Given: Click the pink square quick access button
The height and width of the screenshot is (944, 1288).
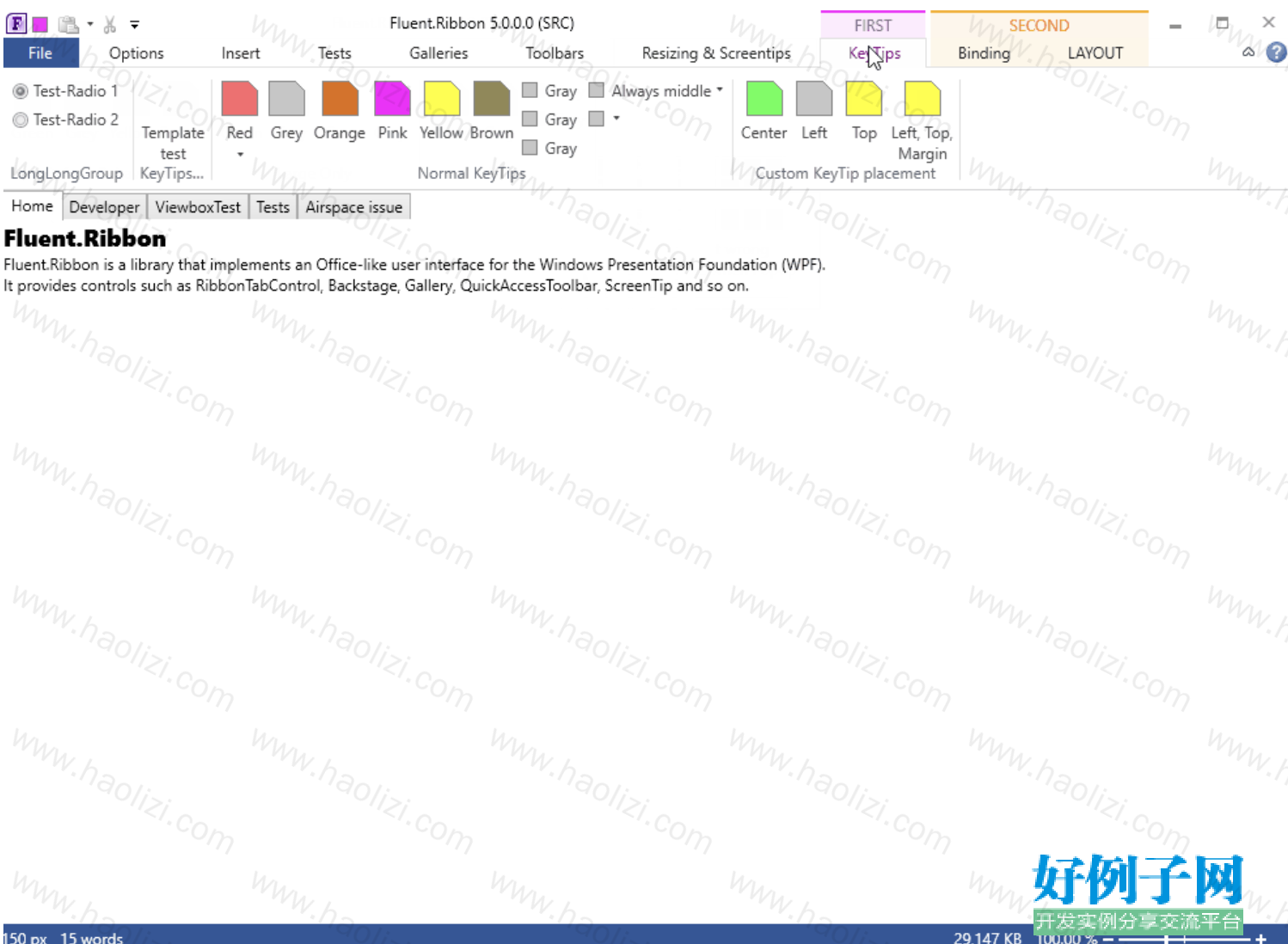Looking at the screenshot, I should click(40, 24).
